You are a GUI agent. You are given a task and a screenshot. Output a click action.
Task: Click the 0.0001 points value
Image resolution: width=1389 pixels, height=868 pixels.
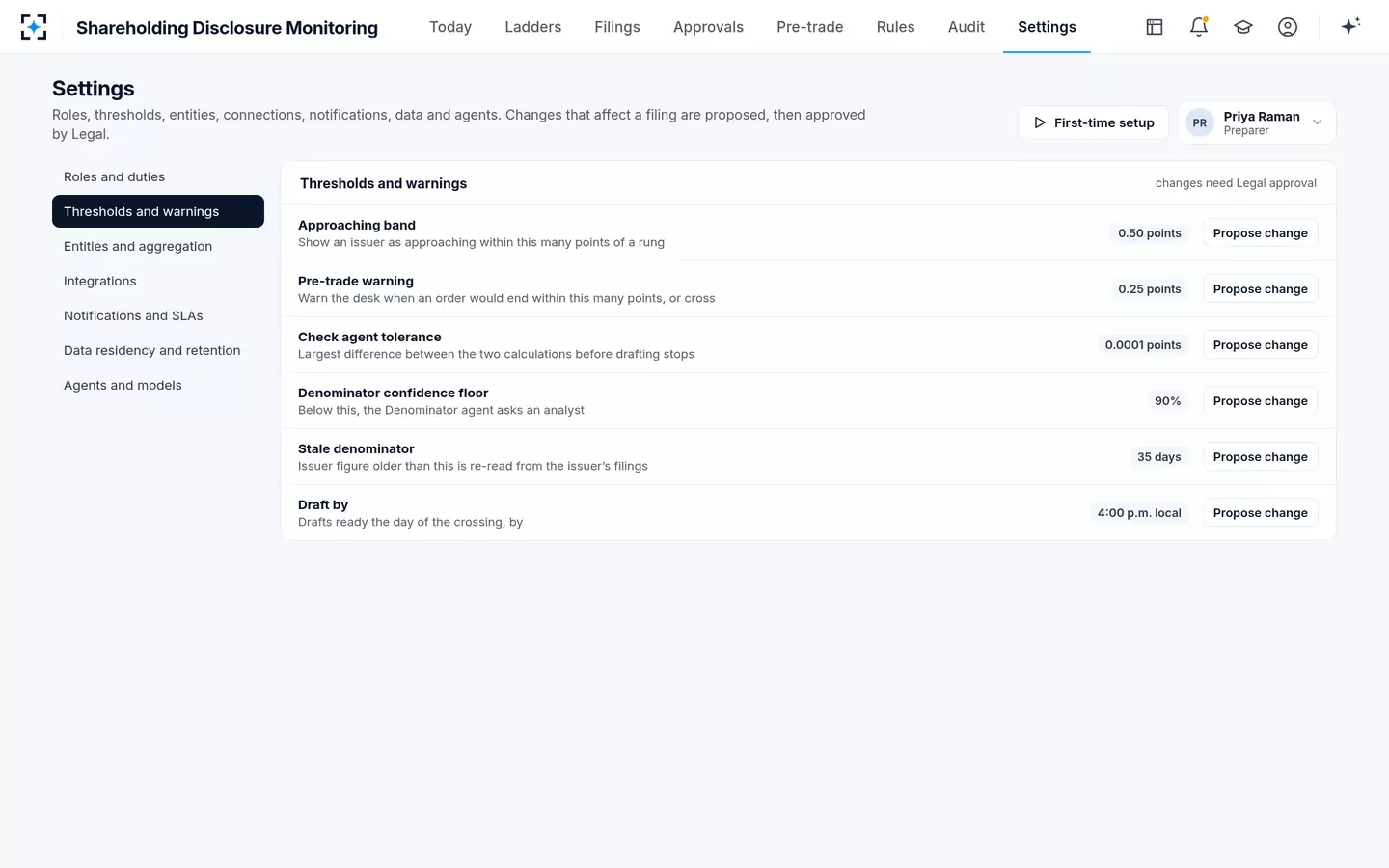[1143, 345]
